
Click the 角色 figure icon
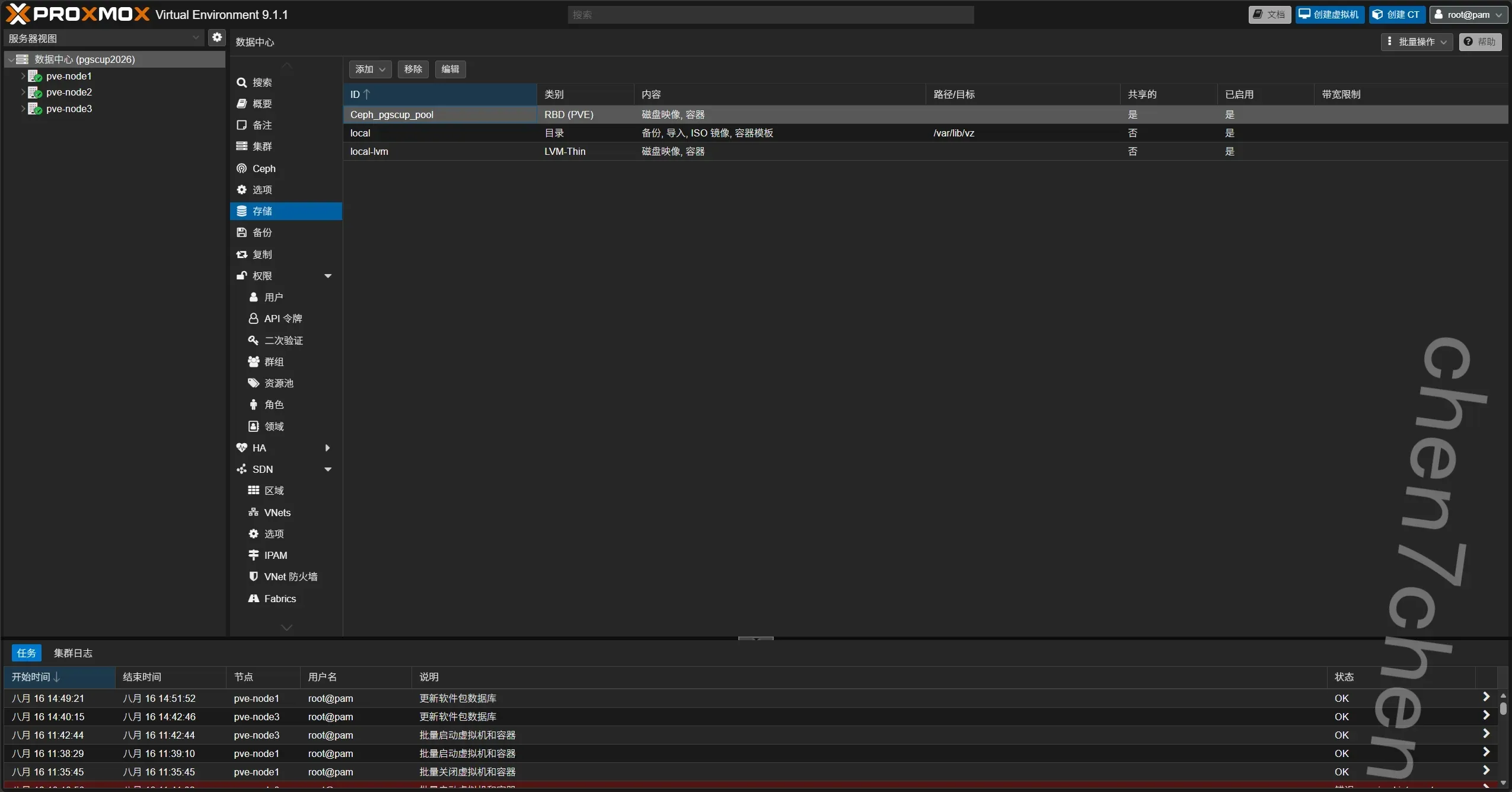click(254, 405)
